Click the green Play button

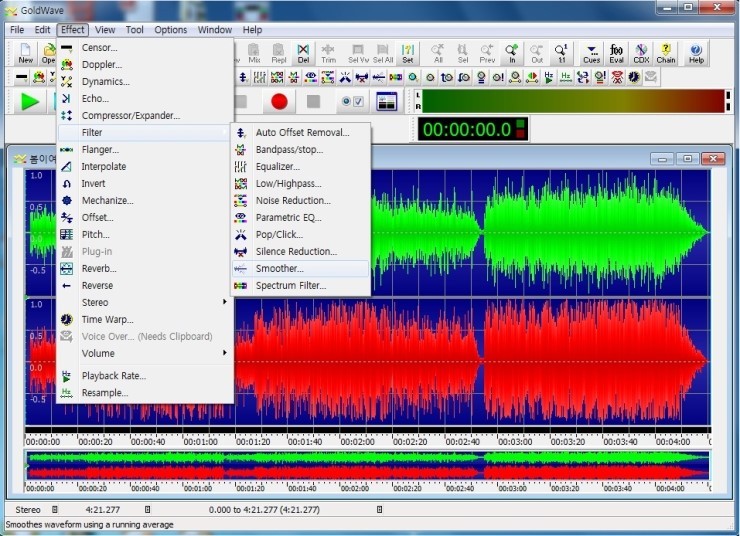30,101
